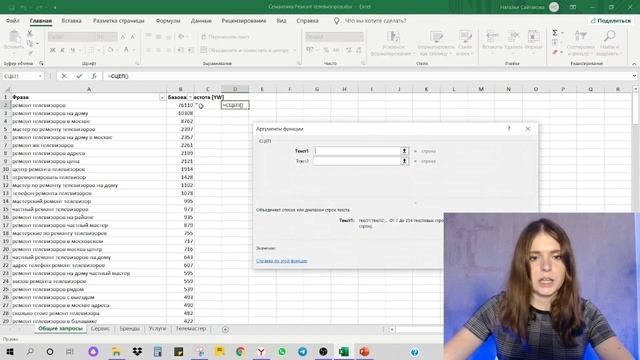Open Windows Start menu
The width and height of the screenshot is (640, 360).
coord(9,351)
